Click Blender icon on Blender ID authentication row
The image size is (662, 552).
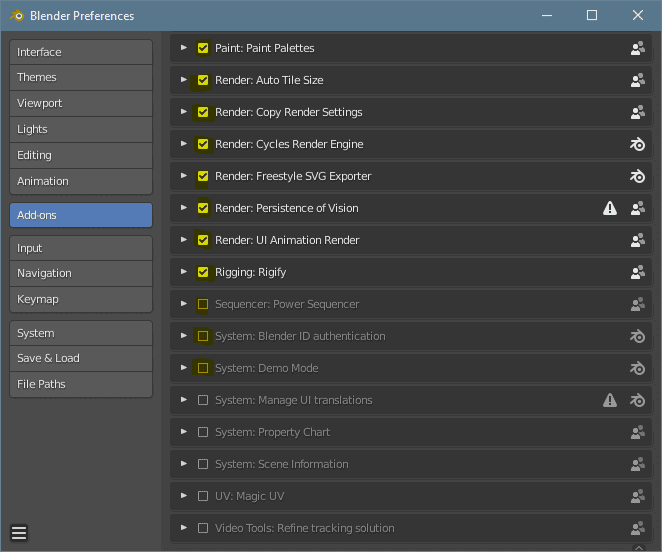638,336
